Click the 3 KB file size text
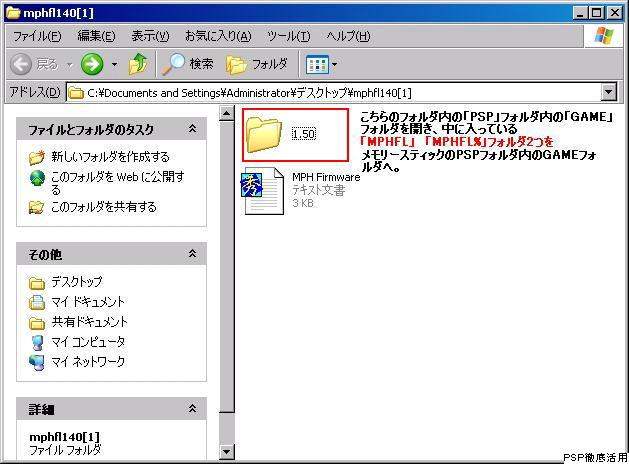 pos(302,203)
